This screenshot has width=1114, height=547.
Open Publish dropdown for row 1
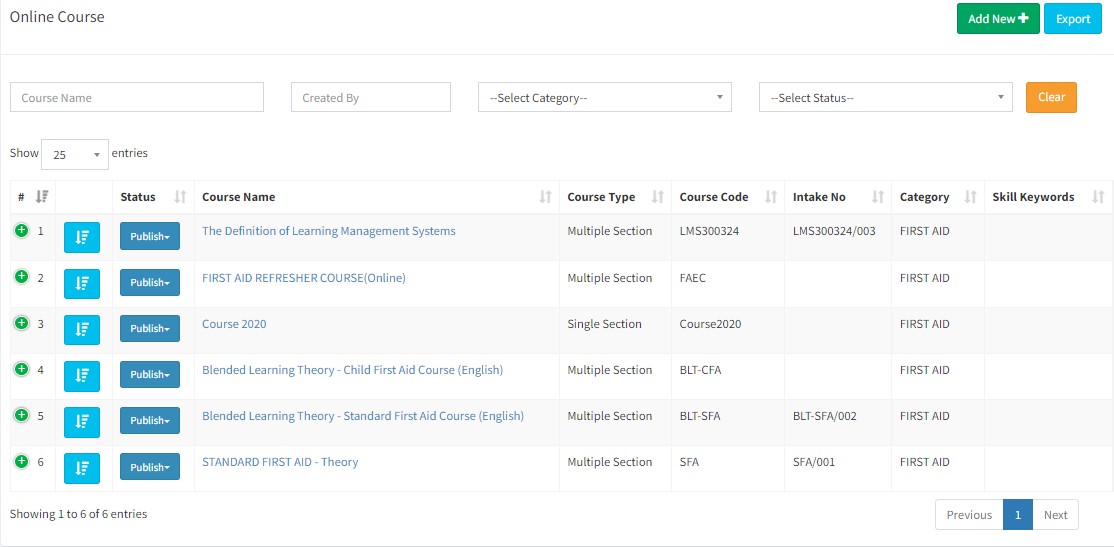[x=149, y=237]
